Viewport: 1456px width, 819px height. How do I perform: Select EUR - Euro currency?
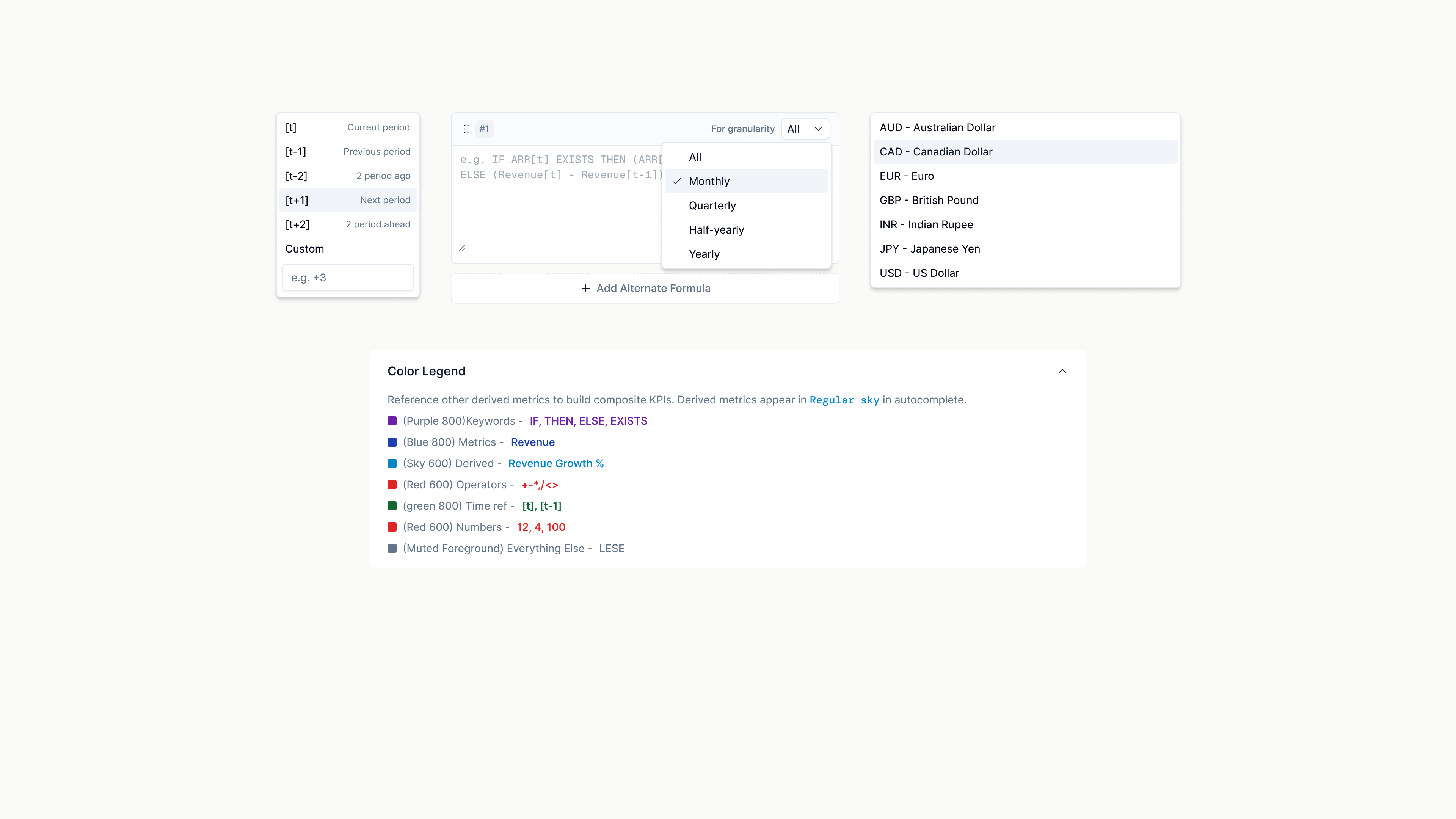(1025, 176)
